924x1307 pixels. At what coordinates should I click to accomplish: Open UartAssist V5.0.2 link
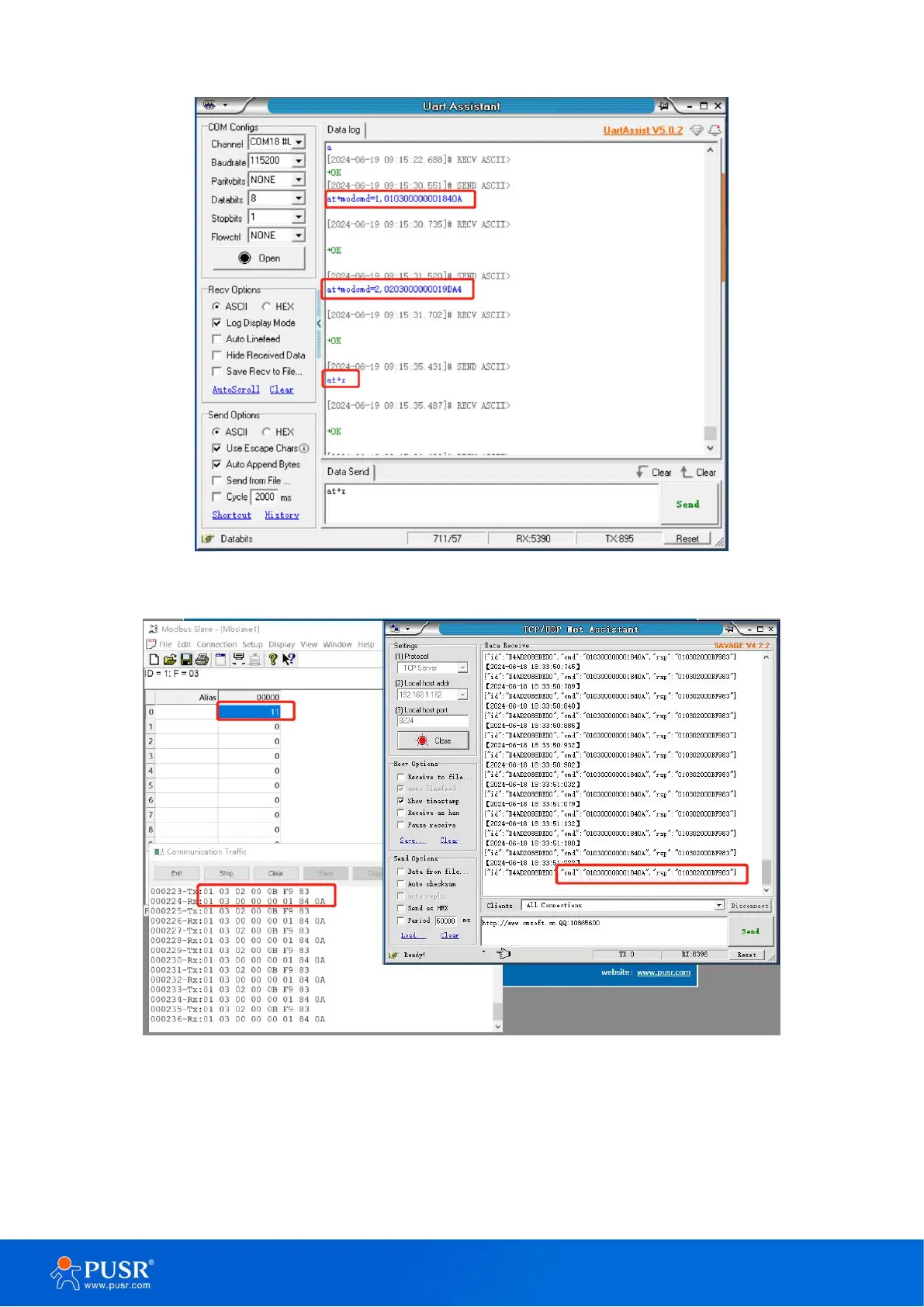click(643, 130)
